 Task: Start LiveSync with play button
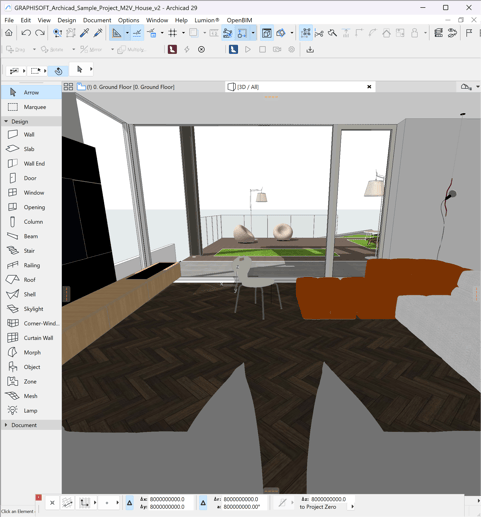click(247, 49)
